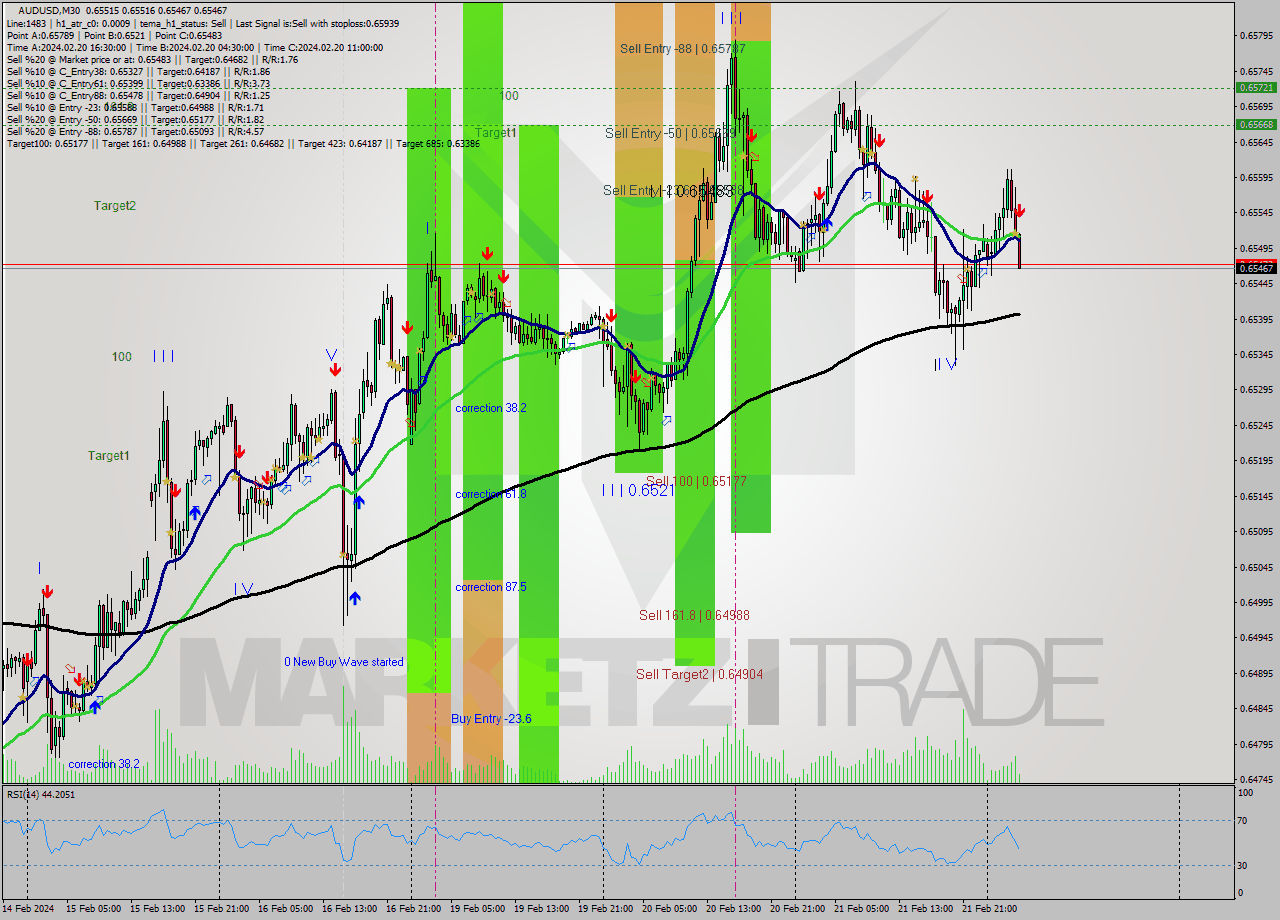Click the 'Buy Entry -23.6' label
The width and height of the screenshot is (1280, 920).
tap(491, 718)
